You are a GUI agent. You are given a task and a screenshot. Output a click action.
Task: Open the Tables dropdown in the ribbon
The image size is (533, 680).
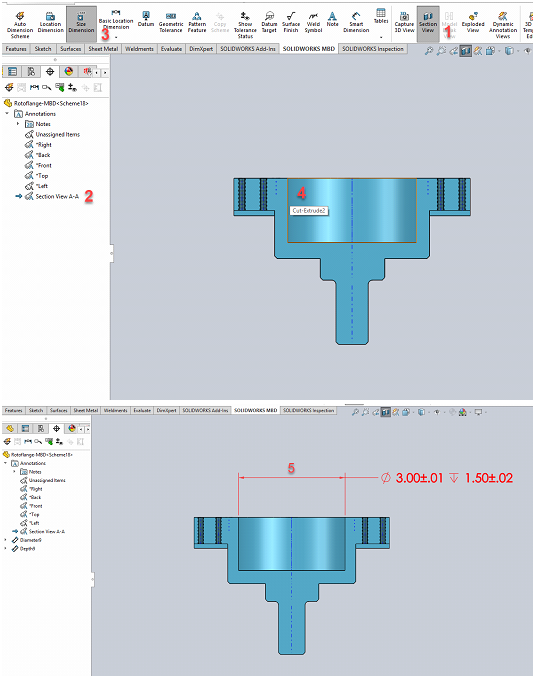tap(381, 37)
